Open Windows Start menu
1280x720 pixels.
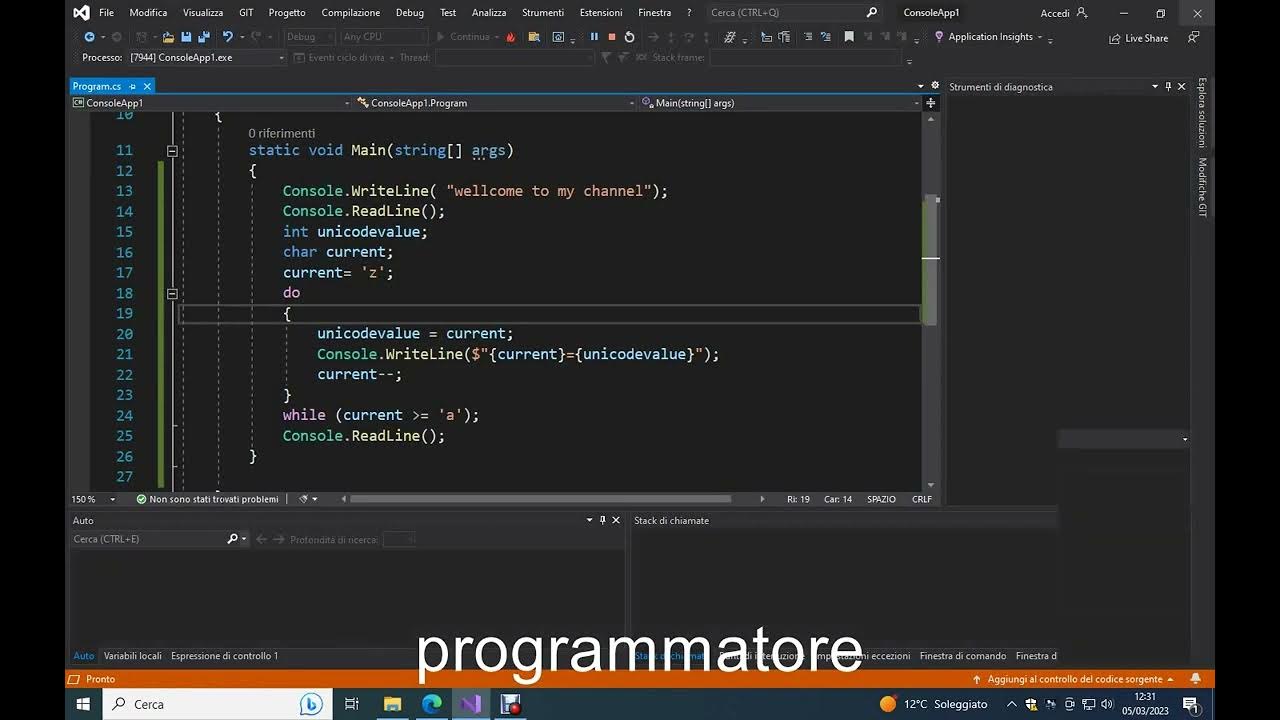point(83,704)
